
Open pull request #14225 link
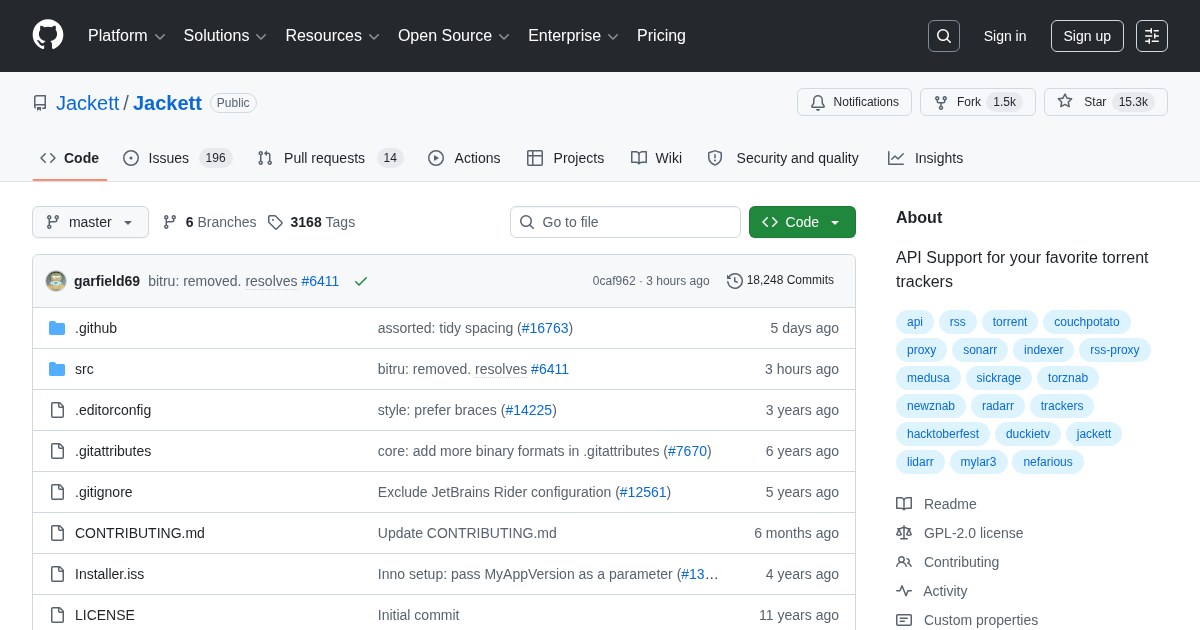pyautogui.click(x=529, y=410)
